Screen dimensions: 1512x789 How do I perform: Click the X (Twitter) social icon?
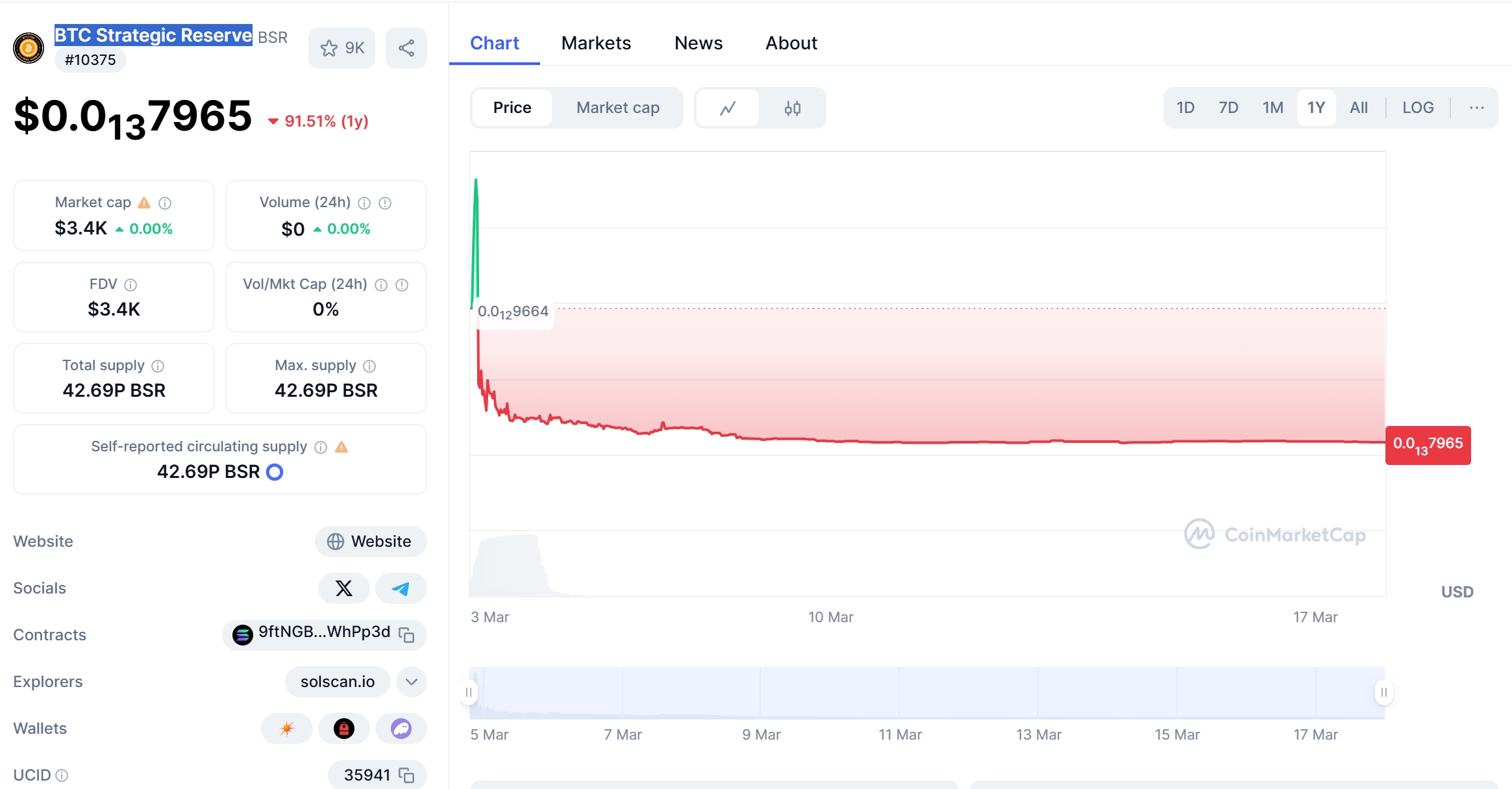[344, 588]
